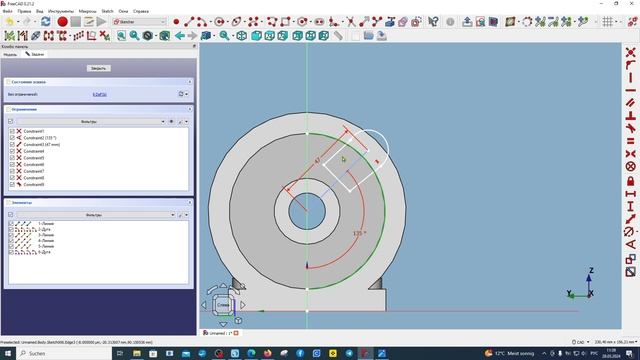Select the sketcher point tool

(x=176, y=22)
